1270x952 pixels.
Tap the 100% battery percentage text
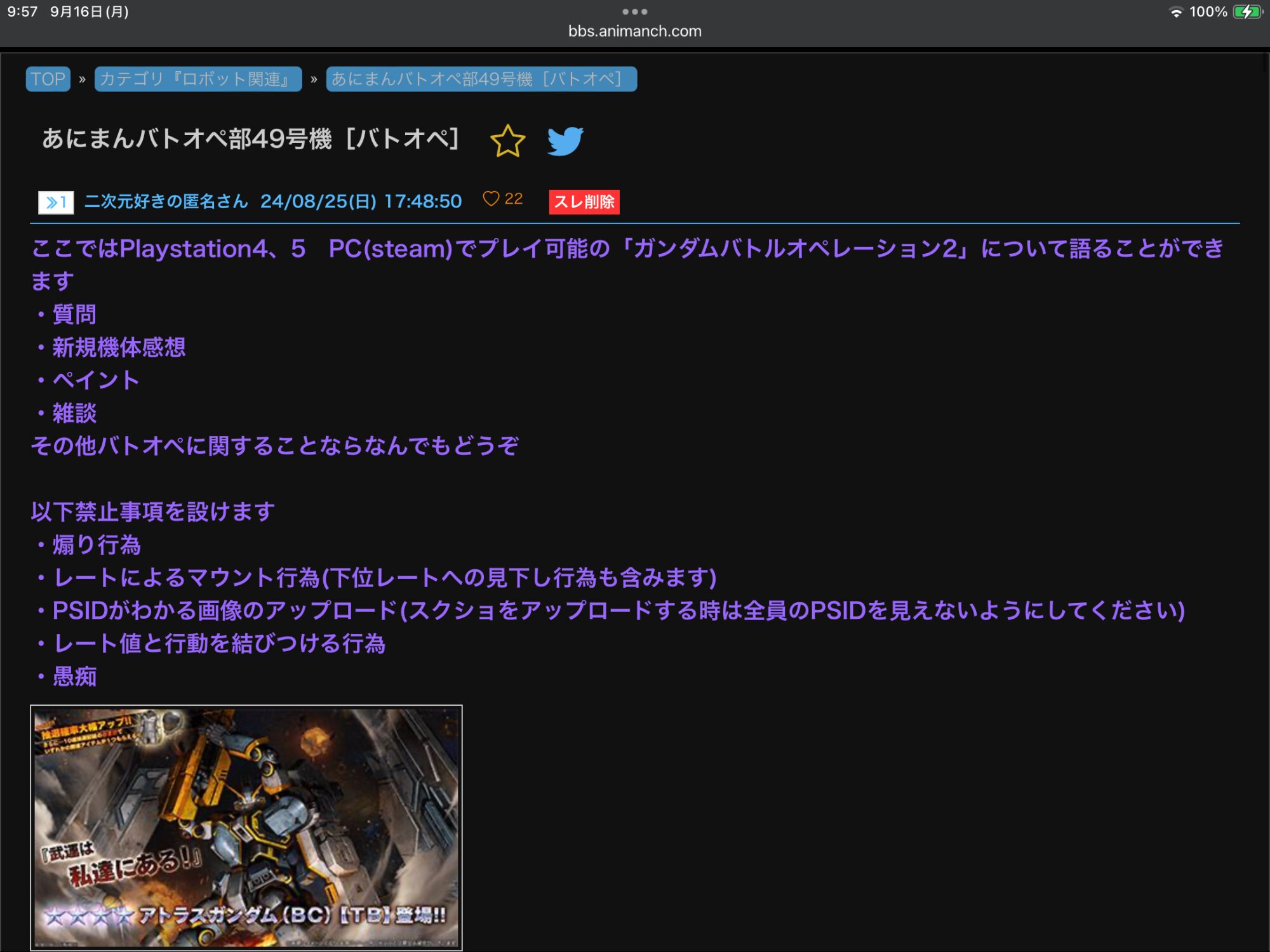pos(1208,12)
